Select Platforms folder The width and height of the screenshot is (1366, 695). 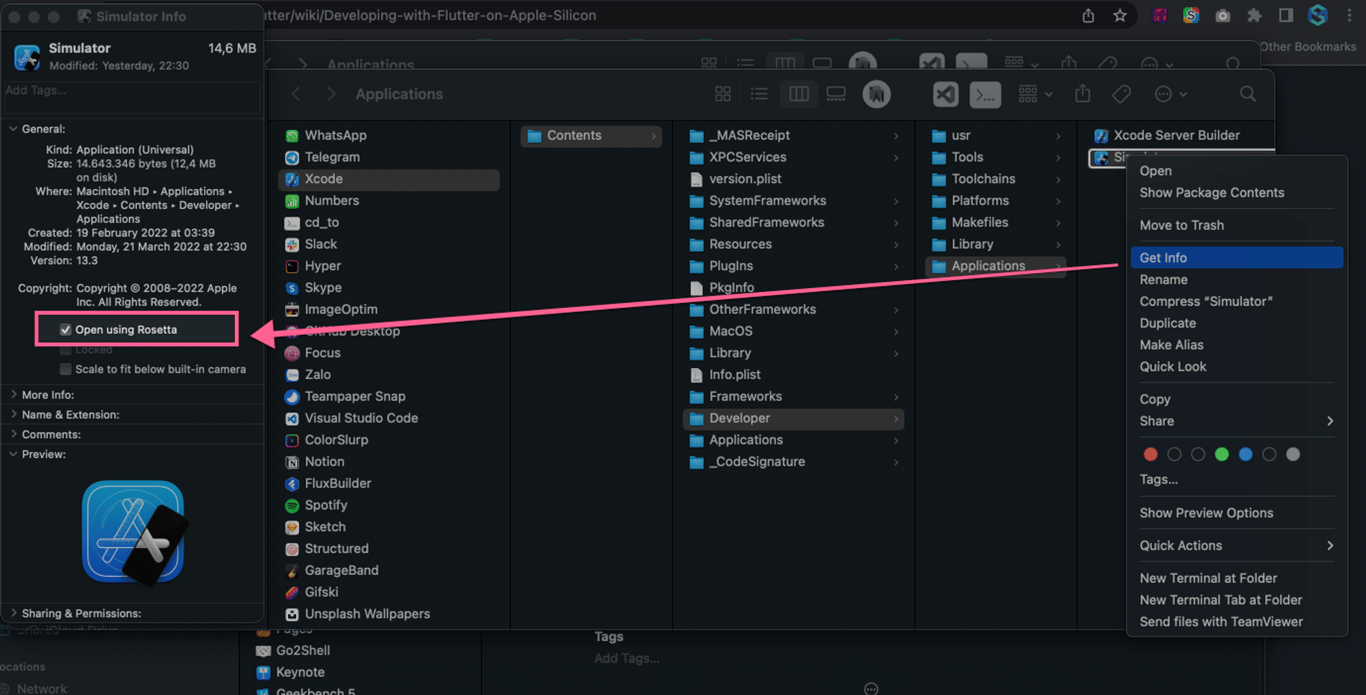980,200
